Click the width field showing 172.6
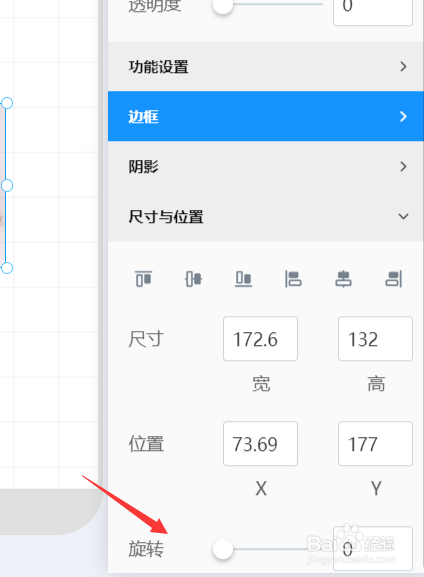The height and width of the screenshot is (577, 424). (x=260, y=339)
